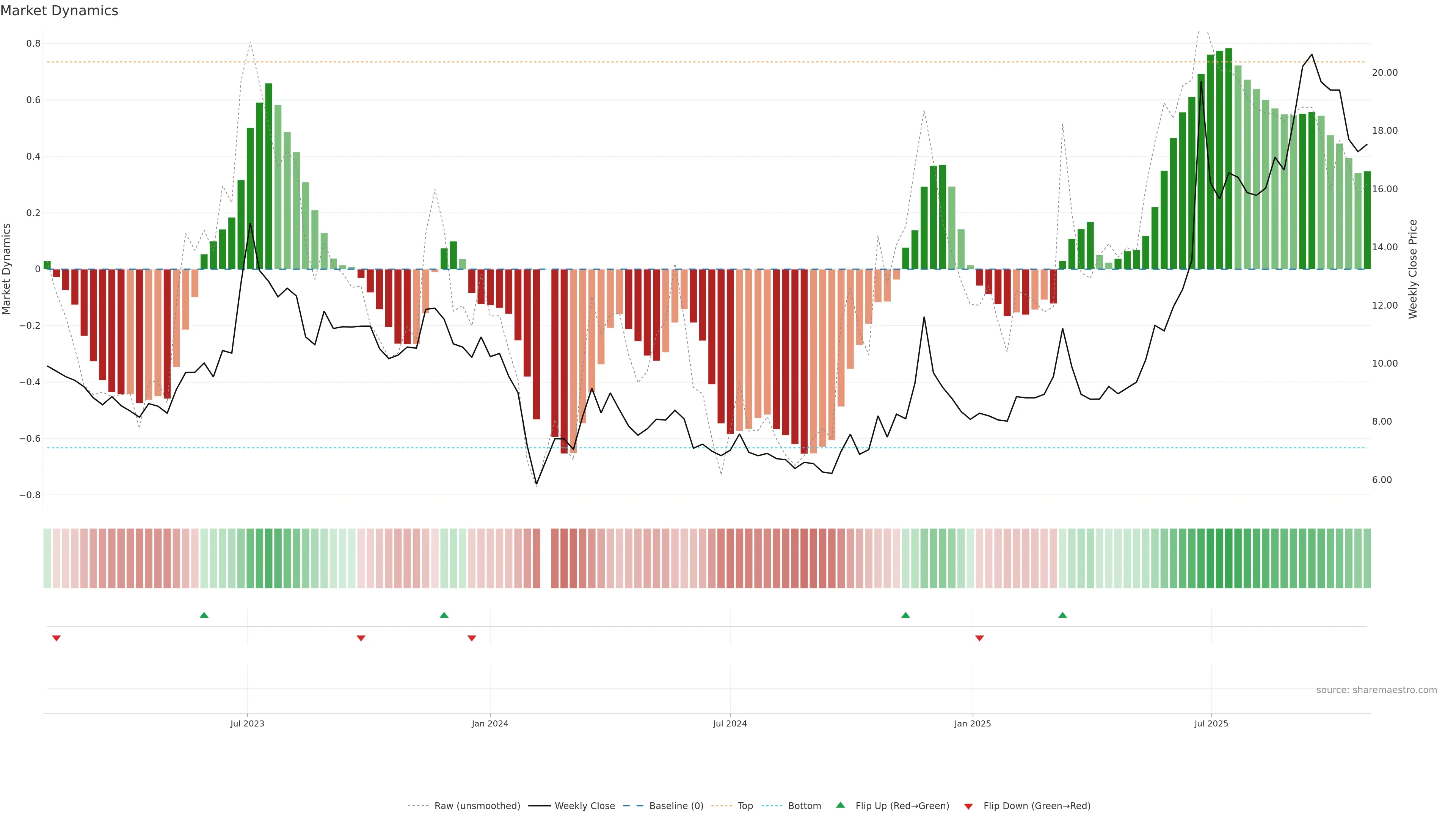Click the red flip-down marker just after Jan 2025
Screen dimensions: 1456x819
click(x=979, y=638)
